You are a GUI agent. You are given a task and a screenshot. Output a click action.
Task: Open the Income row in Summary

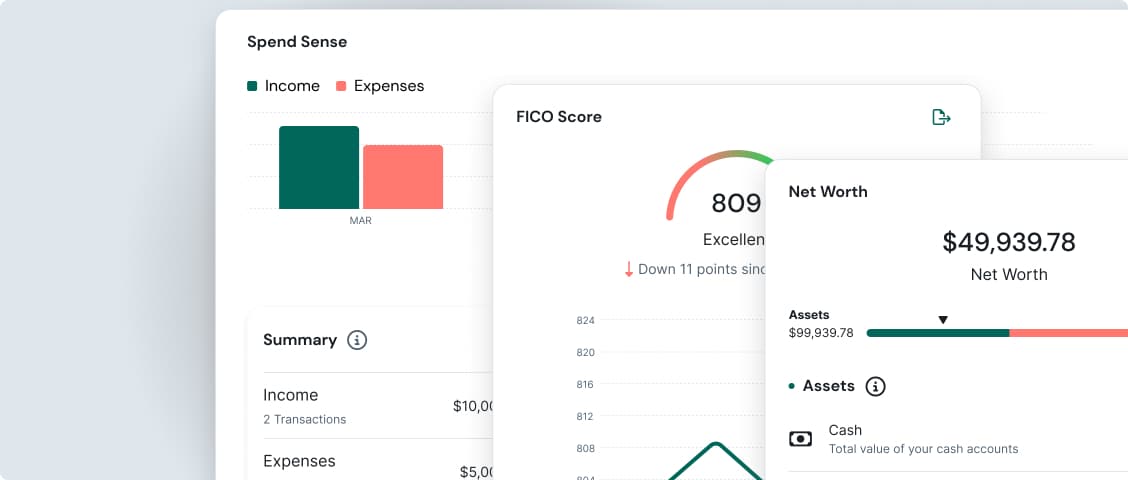tap(378, 406)
